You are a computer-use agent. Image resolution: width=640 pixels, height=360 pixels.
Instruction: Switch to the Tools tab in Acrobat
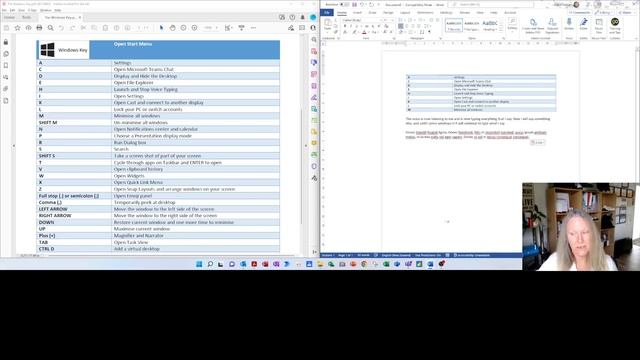pyautogui.click(x=27, y=18)
